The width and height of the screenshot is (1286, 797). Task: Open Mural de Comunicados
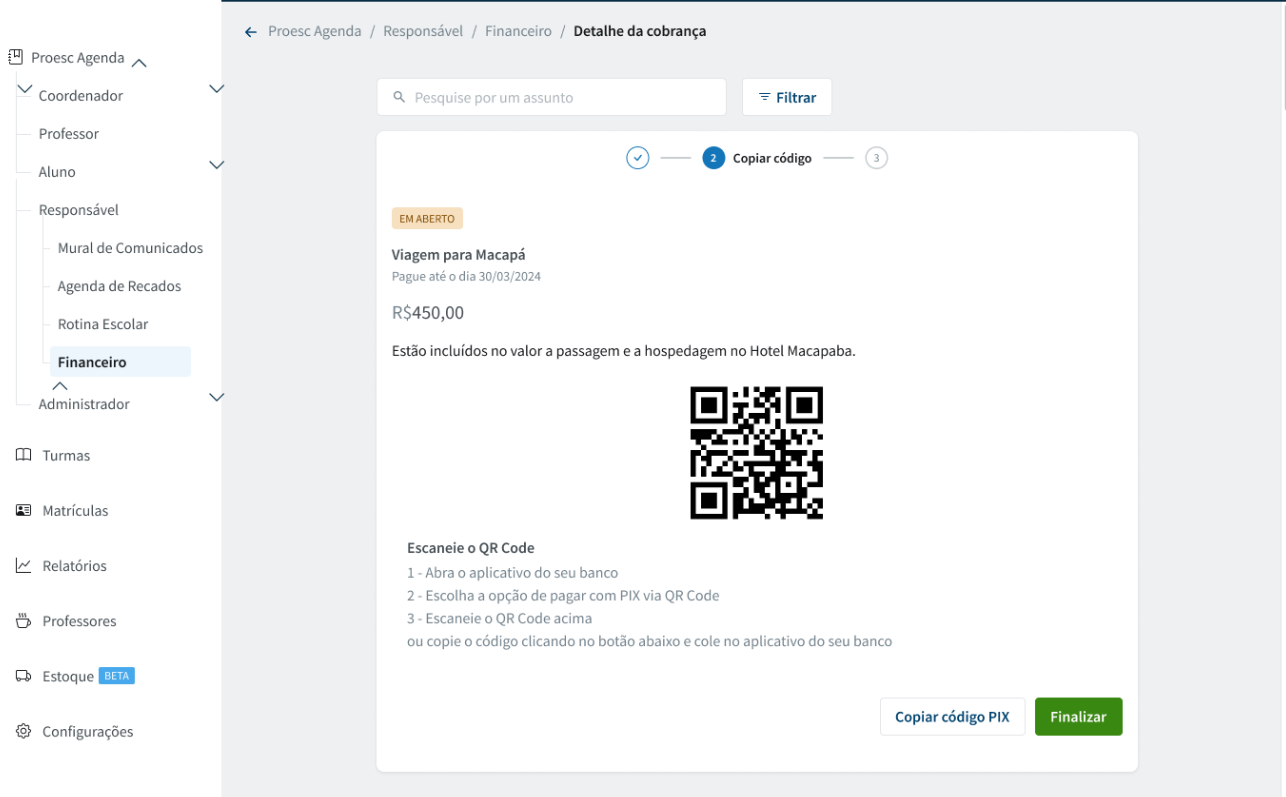[x=130, y=248]
